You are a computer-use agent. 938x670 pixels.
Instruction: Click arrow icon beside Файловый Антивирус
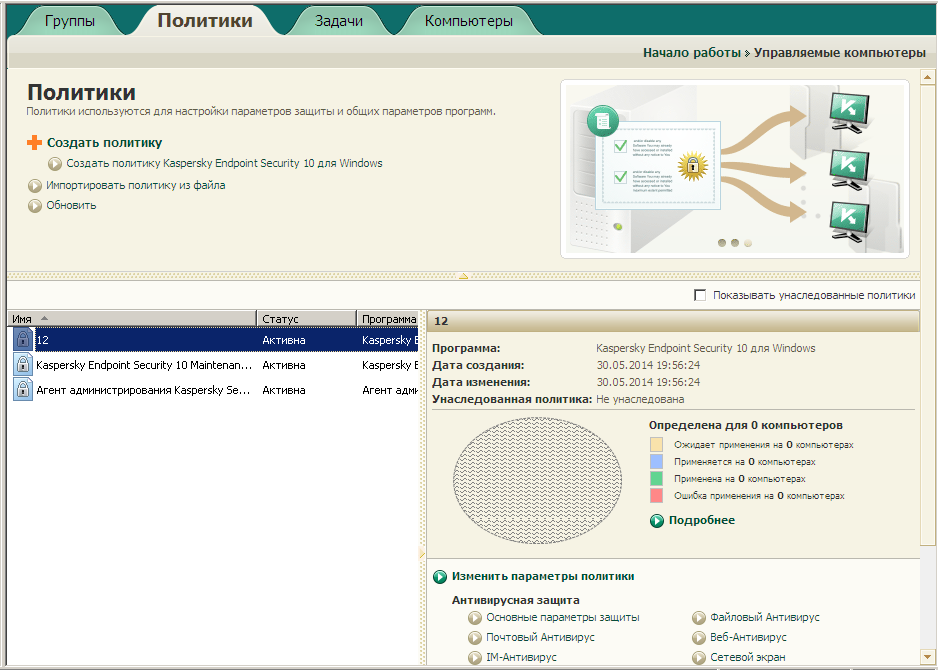[x=699, y=618]
